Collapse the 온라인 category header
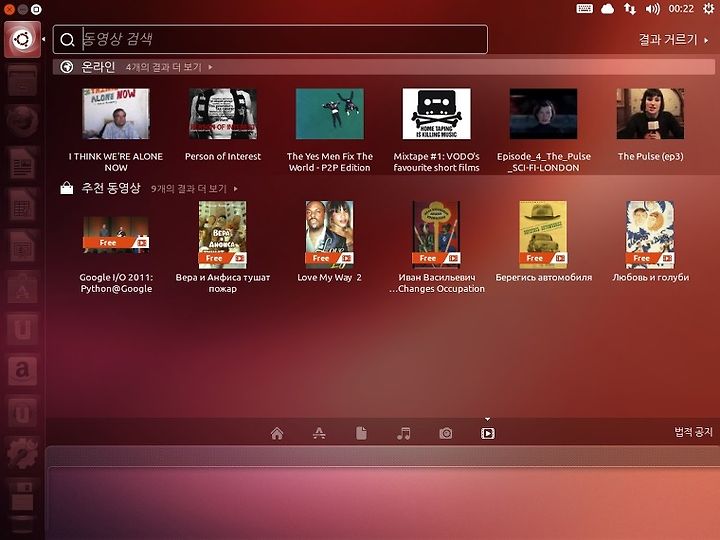The width and height of the screenshot is (720, 540). point(384,67)
